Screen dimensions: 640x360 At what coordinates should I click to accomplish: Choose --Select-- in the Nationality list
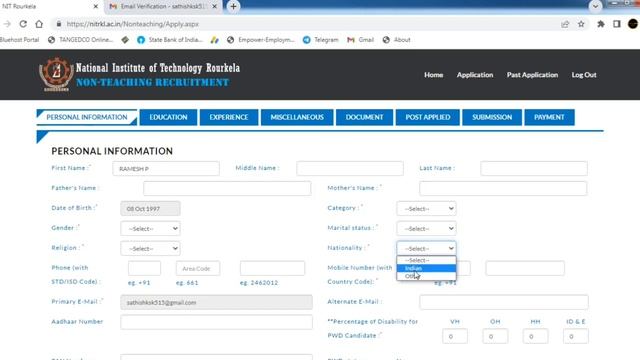(x=426, y=260)
